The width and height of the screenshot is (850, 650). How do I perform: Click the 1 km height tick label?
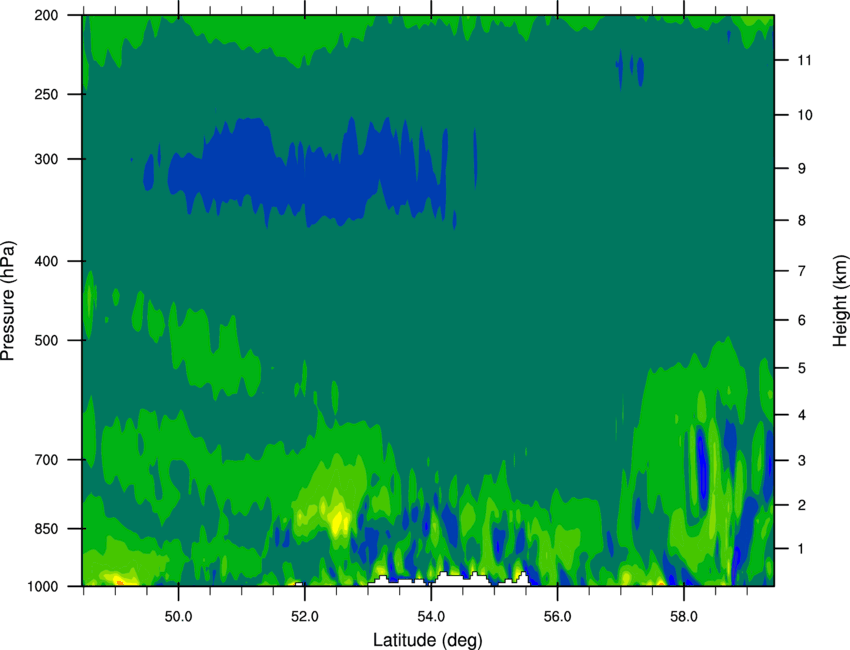(801, 549)
